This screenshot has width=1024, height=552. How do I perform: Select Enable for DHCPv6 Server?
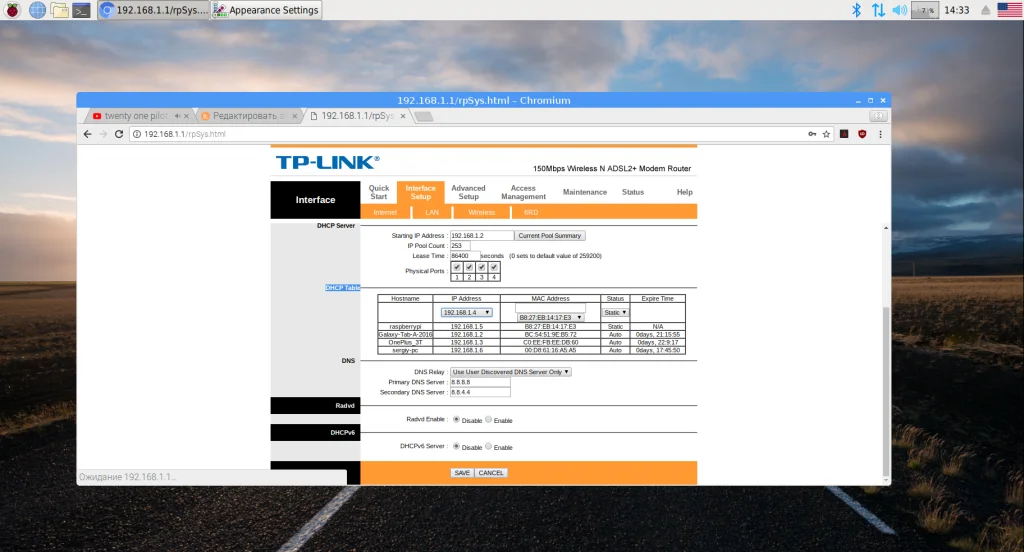(x=488, y=446)
